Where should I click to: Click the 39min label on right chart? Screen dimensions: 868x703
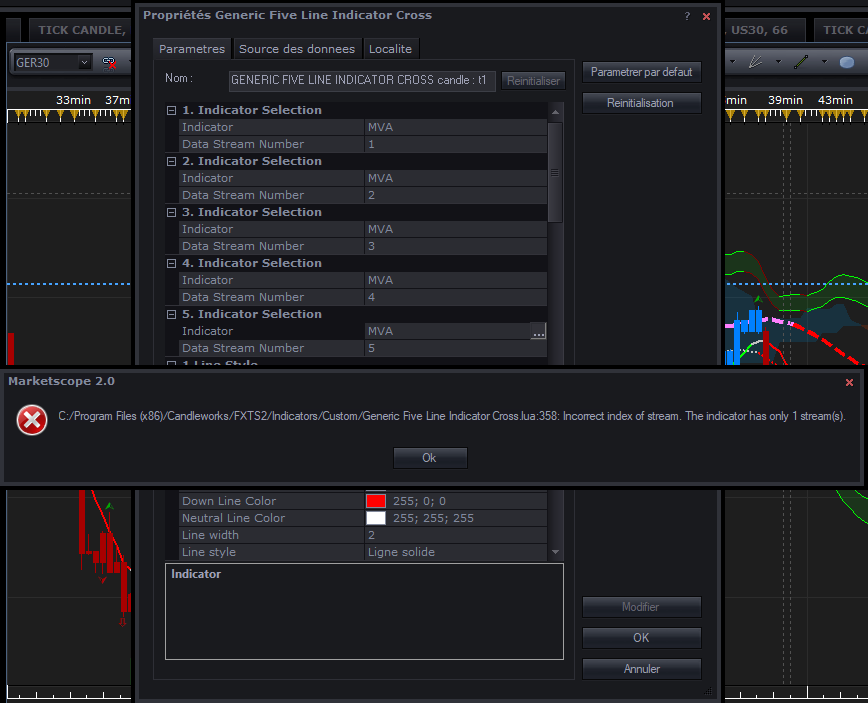pos(785,100)
